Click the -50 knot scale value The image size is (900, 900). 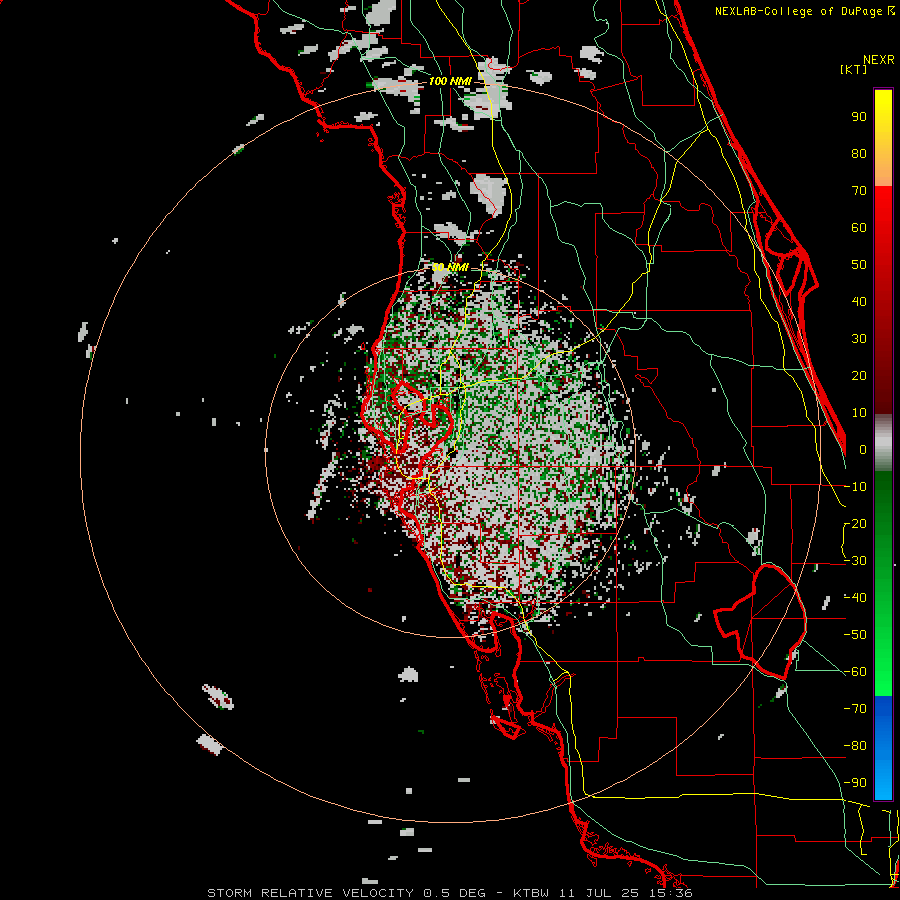(855, 635)
